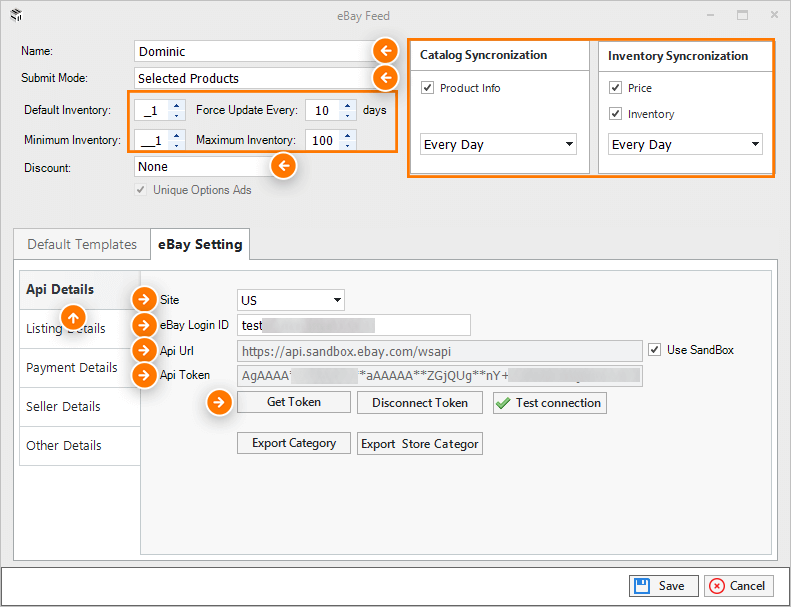The width and height of the screenshot is (791, 607).
Task: Click the Api Token field
Action: 439,376
